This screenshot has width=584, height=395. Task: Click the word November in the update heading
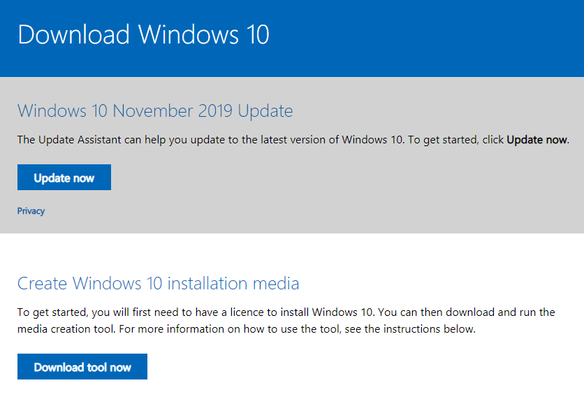[x=153, y=111]
